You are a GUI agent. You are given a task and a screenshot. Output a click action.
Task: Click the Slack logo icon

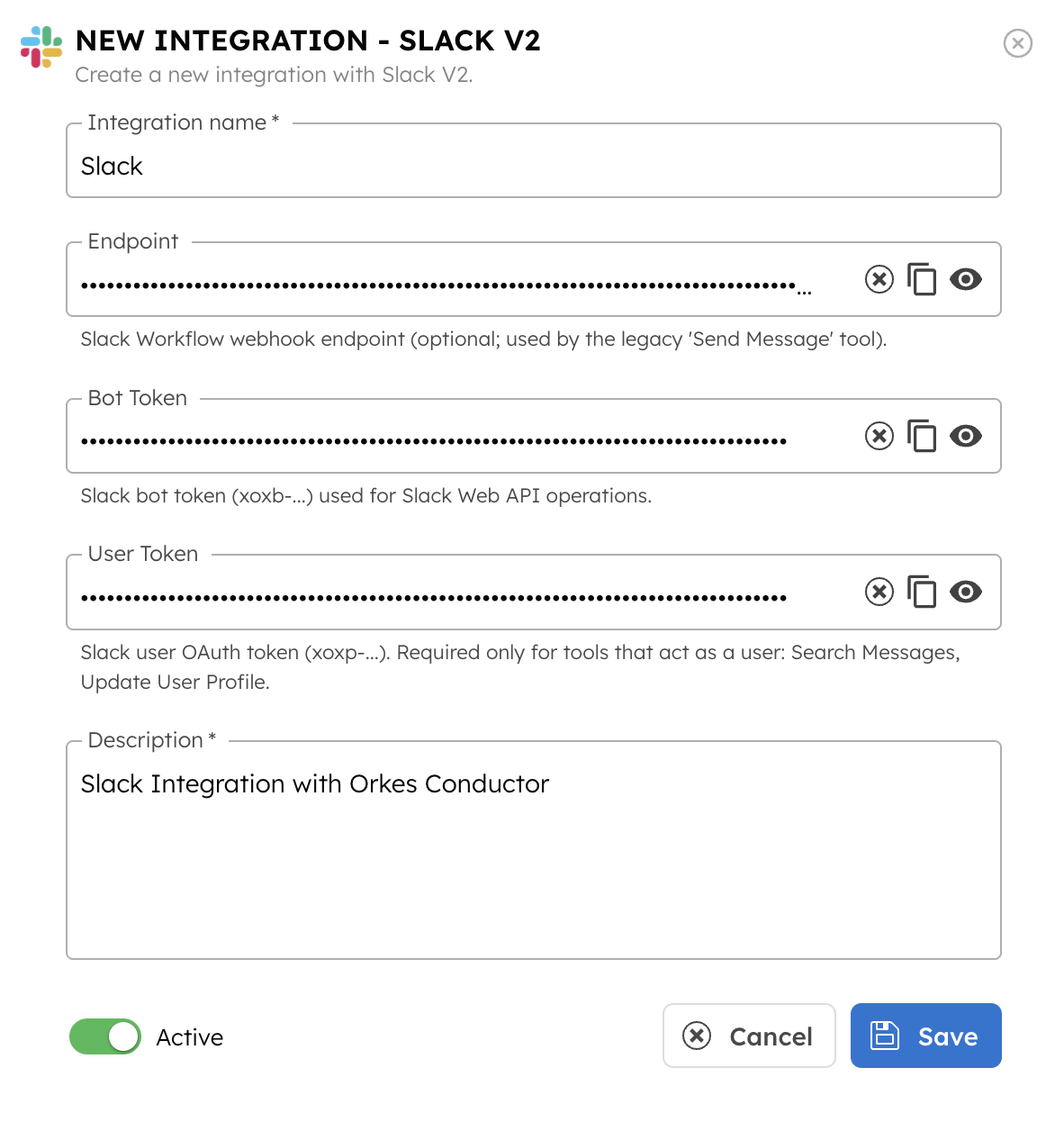tap(41, 47)
